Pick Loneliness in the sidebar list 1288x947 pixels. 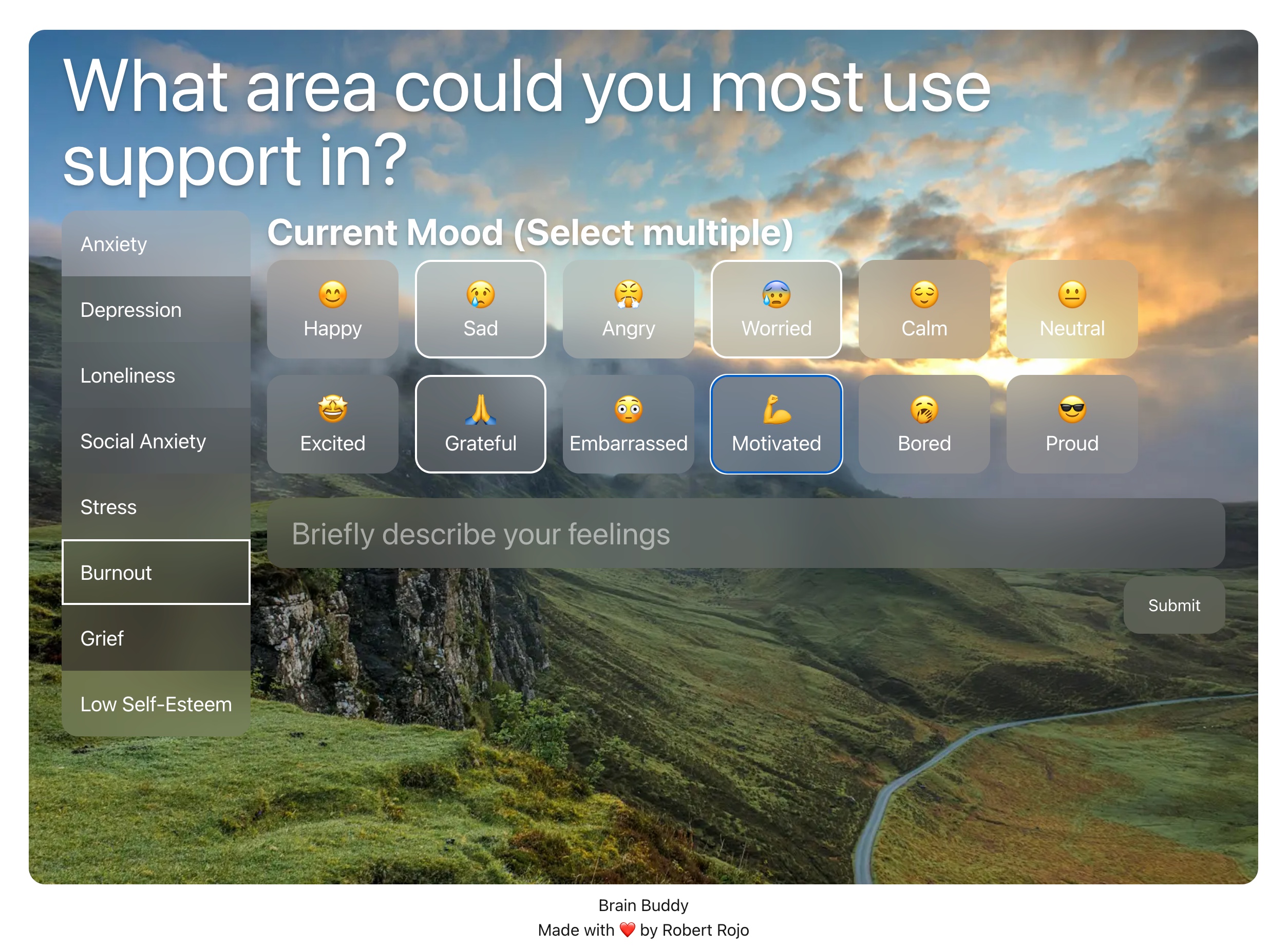pos(156,375)
